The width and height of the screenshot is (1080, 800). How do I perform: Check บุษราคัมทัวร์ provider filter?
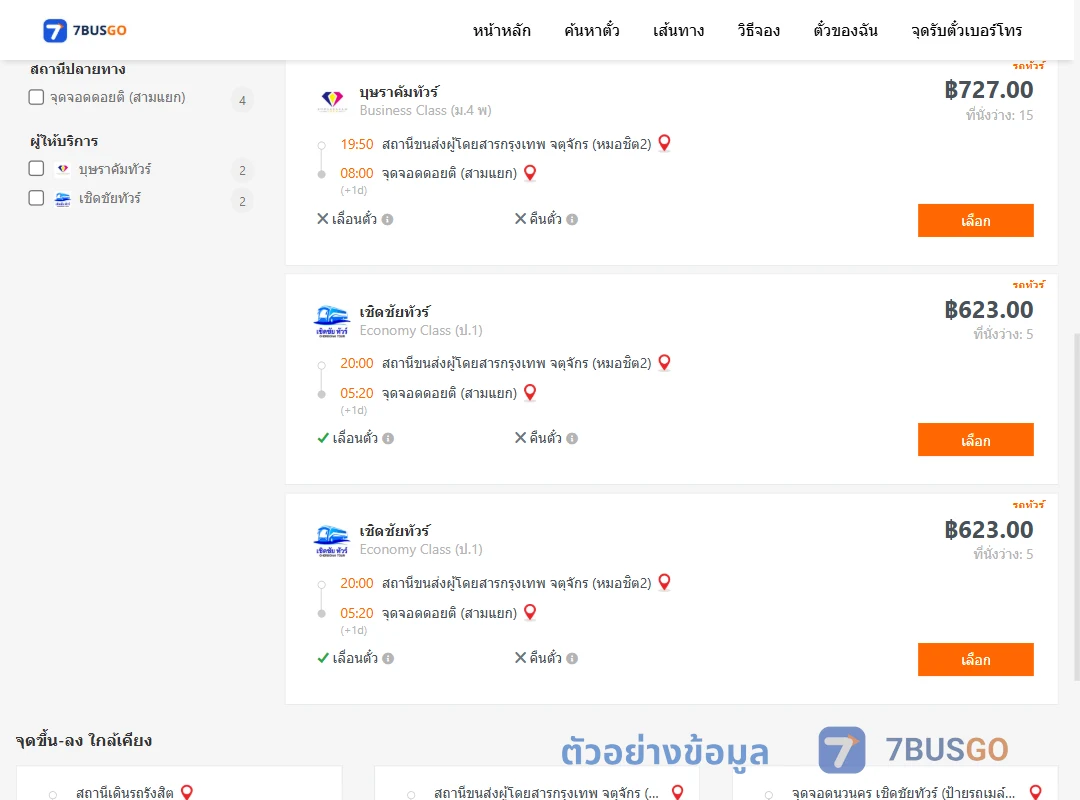[x=37, y=169]
